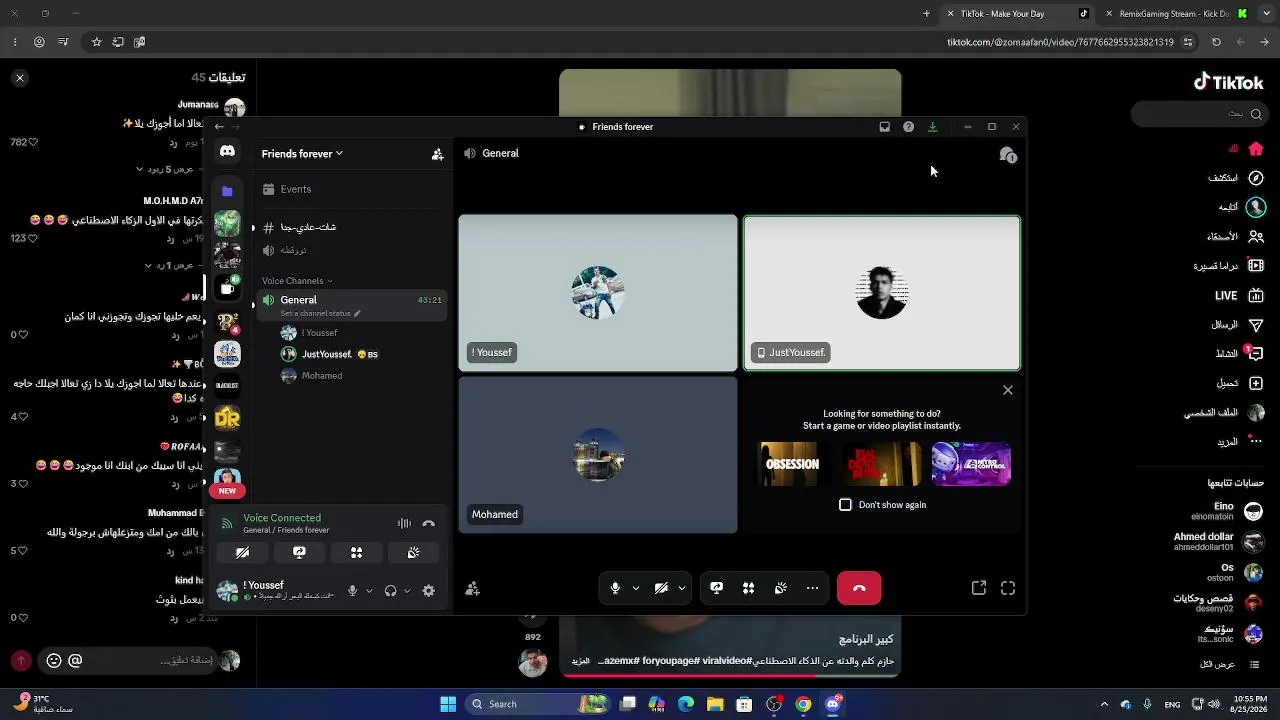1280x720 pixels.
Task: Deafen with headphones icon in user panel
Action: tap(390, 591)
